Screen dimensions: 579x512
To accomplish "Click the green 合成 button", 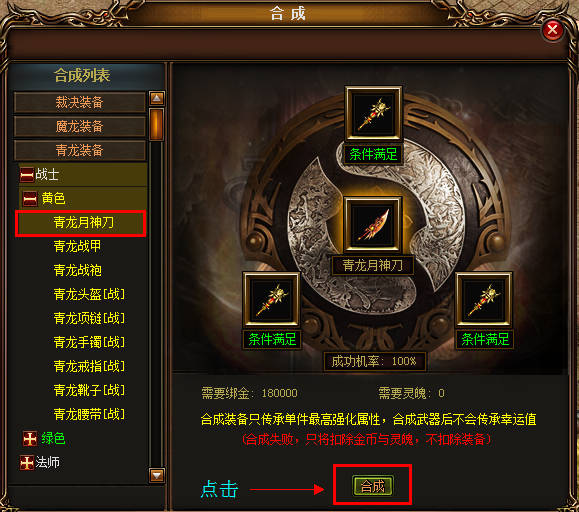I will pyautogui.click(x=373, y=486).
